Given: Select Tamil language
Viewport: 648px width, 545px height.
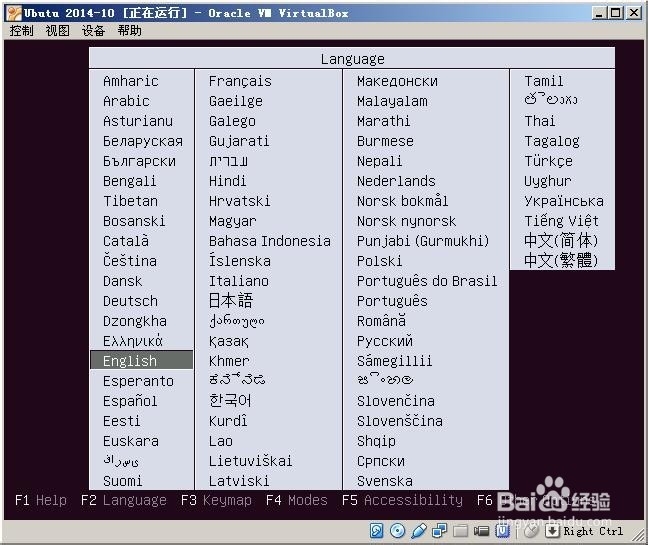Looking at the screenshot, I should [543, 81].
